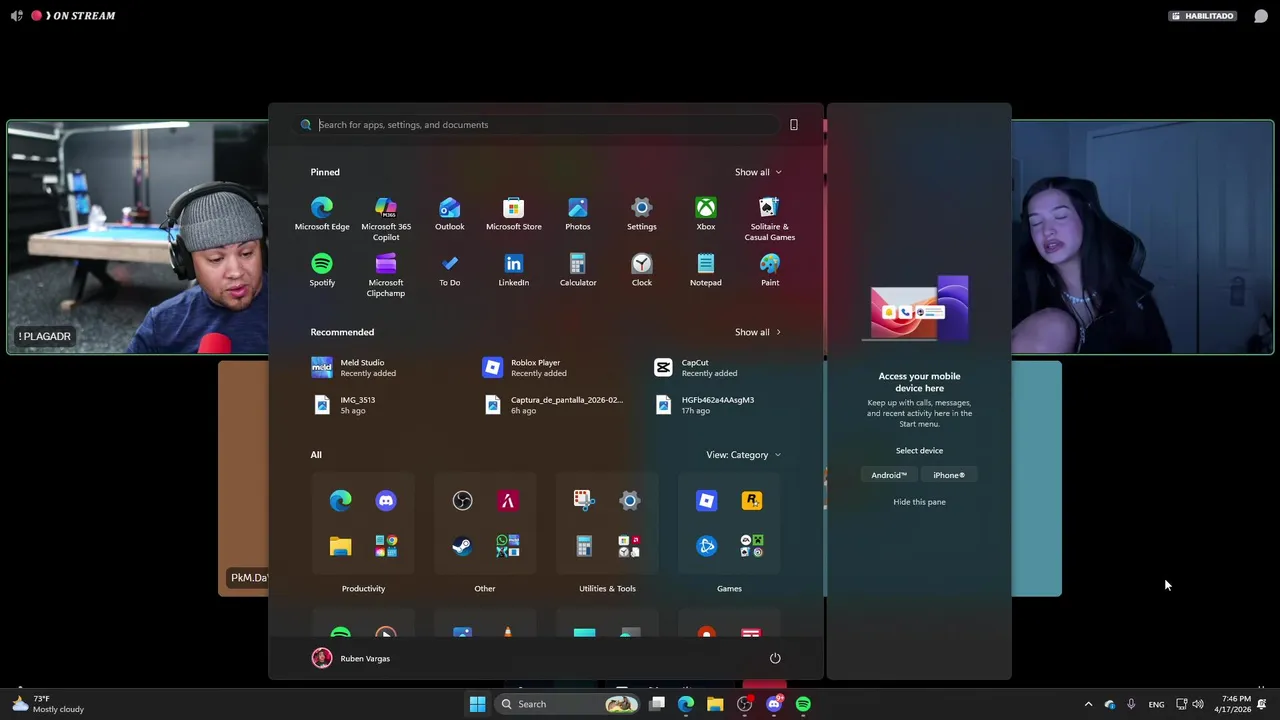Launch Rockstar Games Launcher in Games
The image size is (1280, 720).
click(752, 500)
